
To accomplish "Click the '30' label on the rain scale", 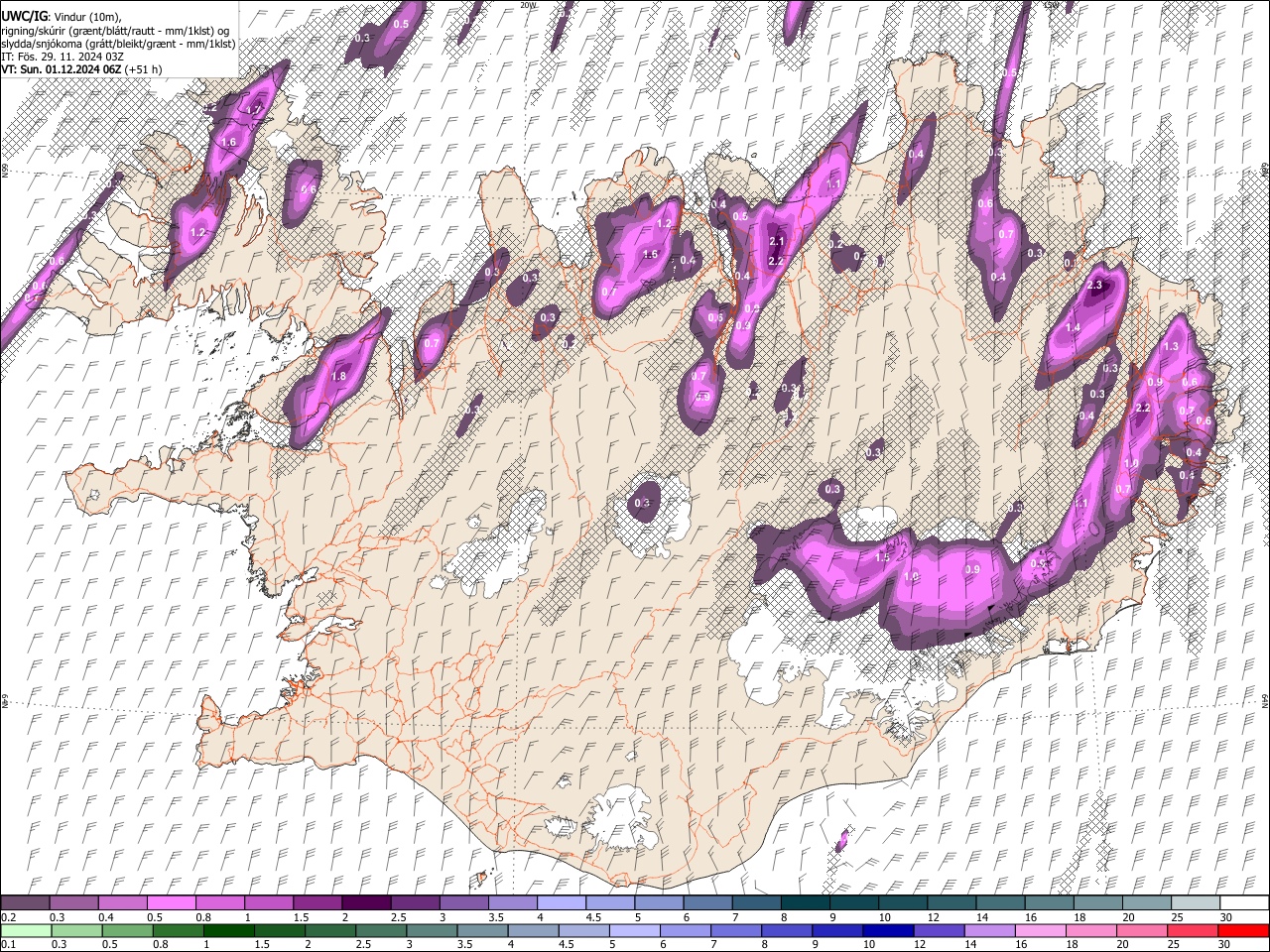I will 1225,945.
